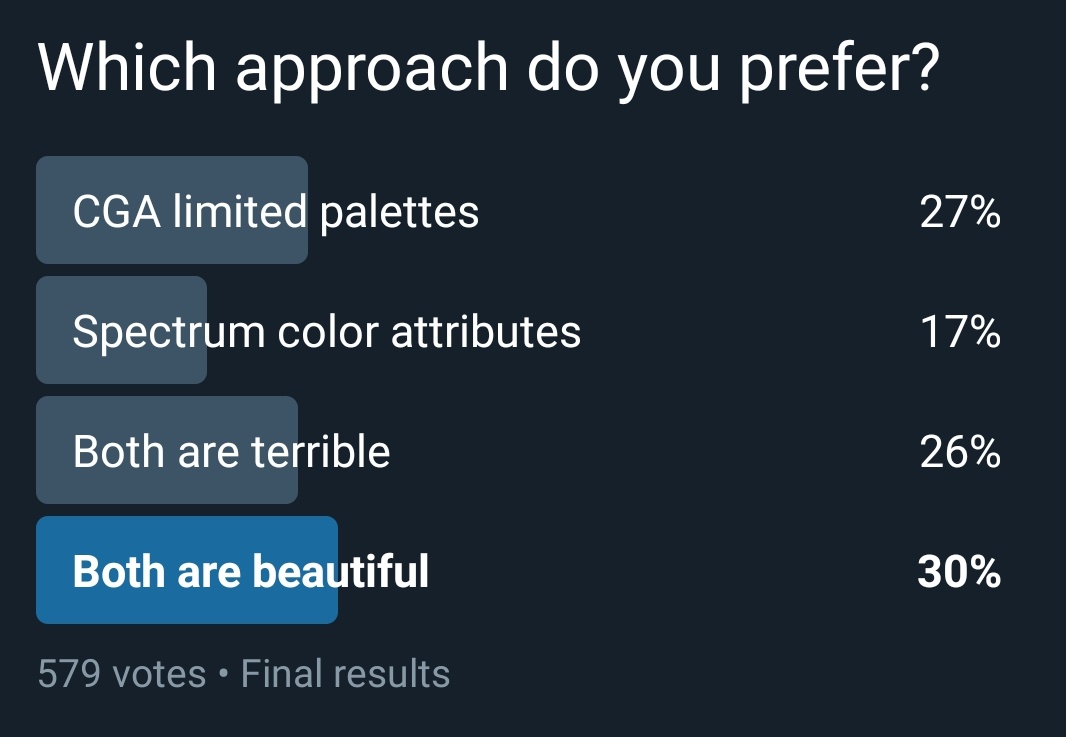Click the short bar behind Spectrum option

pos(121,330)
